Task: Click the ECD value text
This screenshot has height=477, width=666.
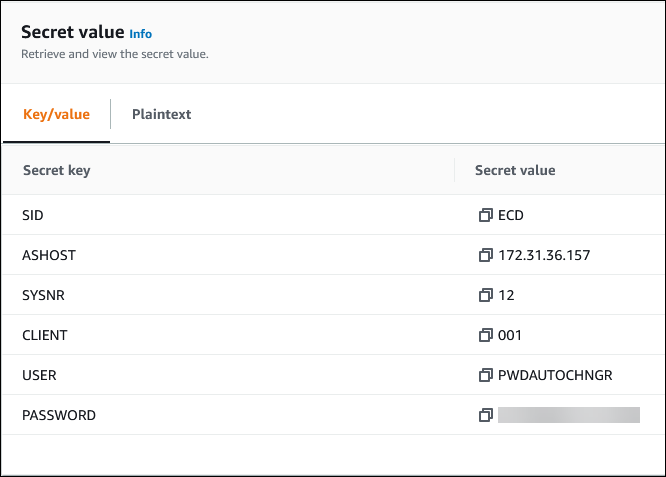Action: [511, 215]
